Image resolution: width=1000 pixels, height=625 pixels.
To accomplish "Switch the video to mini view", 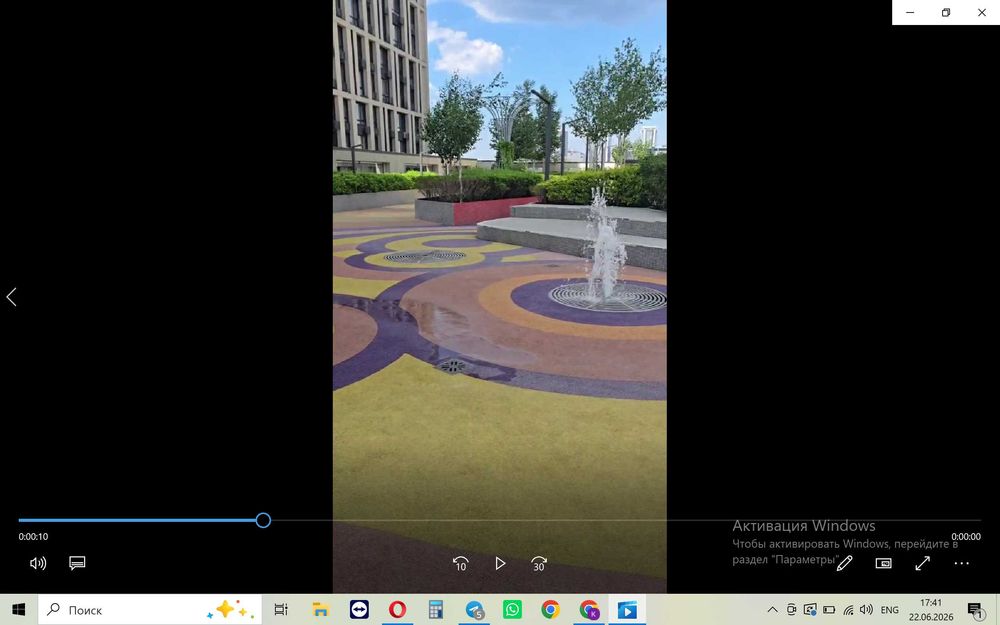I will (883, 563).
